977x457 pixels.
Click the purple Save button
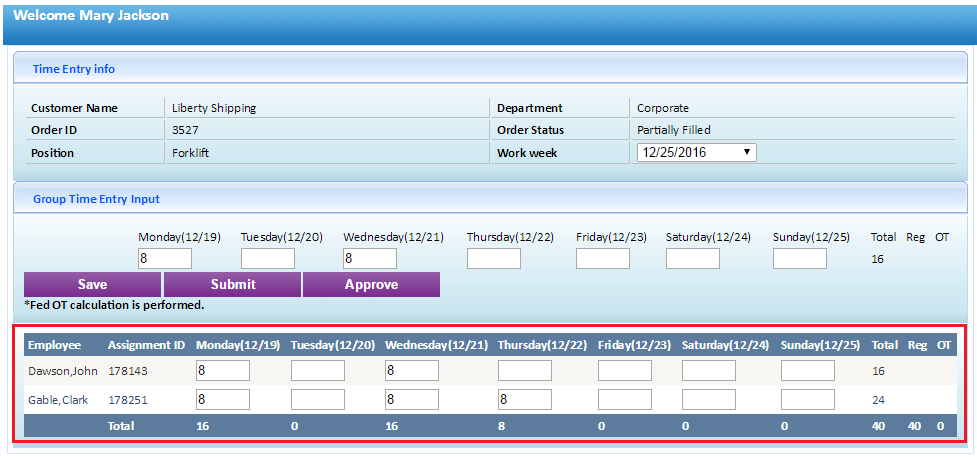click(92, 284)
